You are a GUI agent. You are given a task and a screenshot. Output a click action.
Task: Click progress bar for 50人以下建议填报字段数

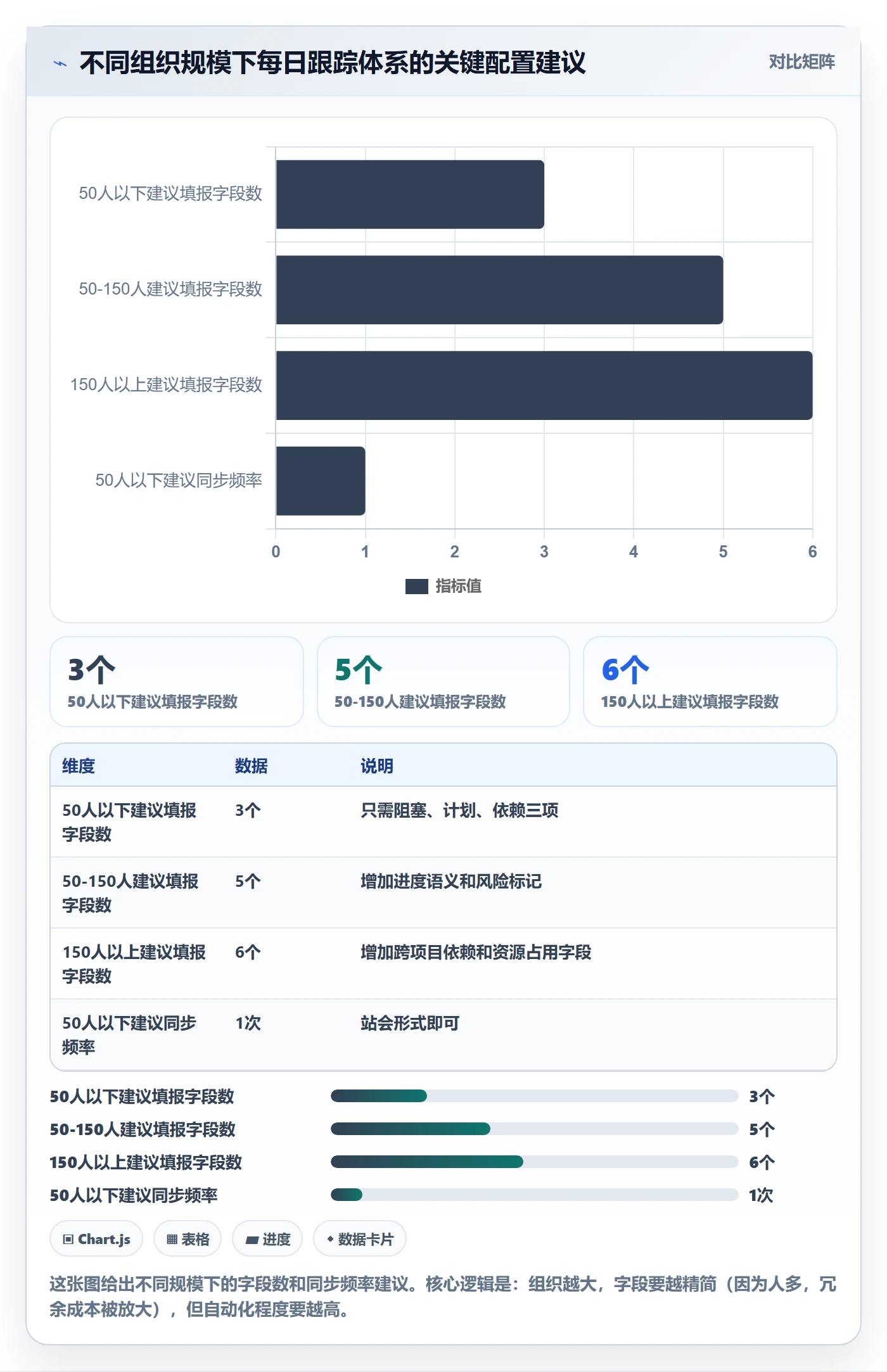534,1096
